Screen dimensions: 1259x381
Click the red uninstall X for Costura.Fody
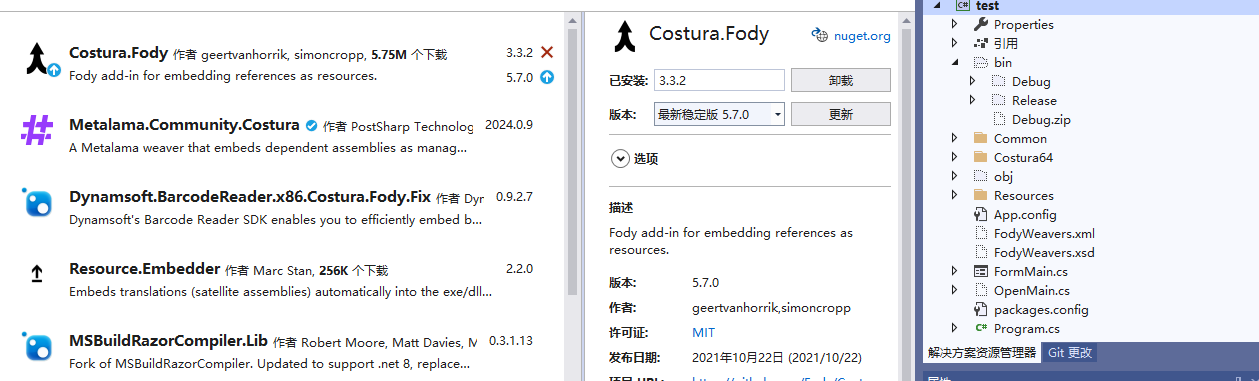[546, 52]
